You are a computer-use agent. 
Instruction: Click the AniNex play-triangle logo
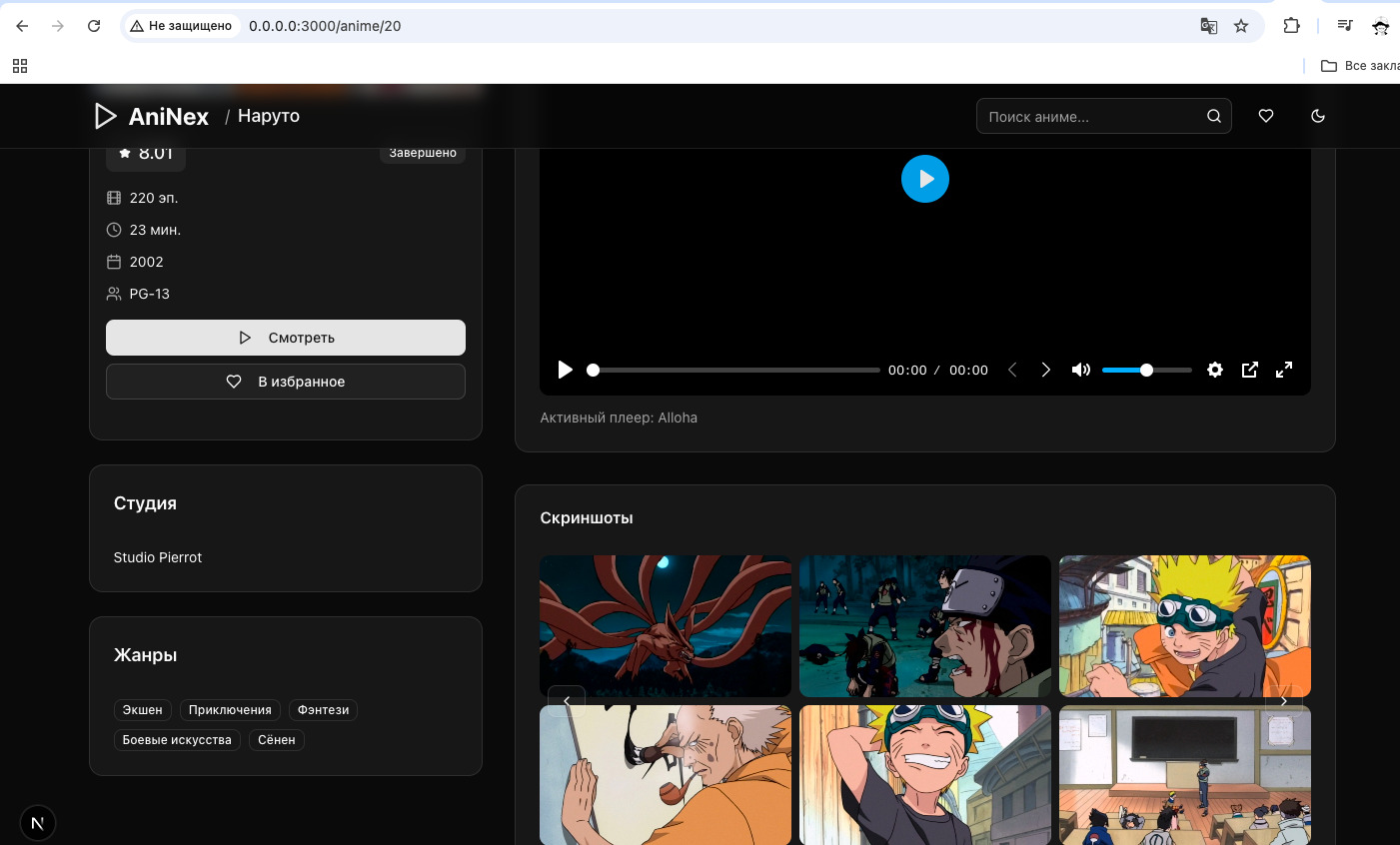105,116
